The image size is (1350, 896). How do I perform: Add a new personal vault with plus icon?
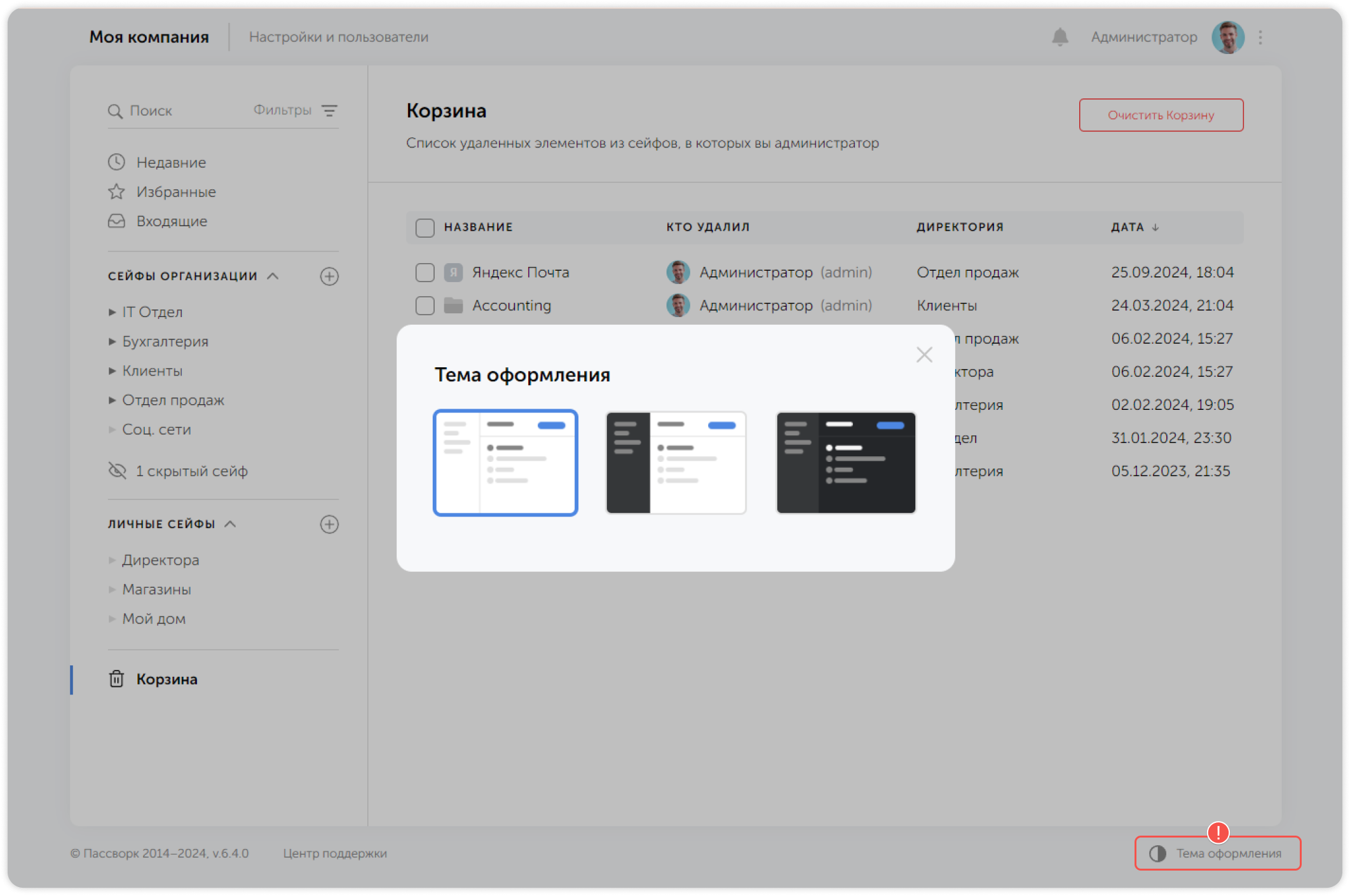point(329,524)
